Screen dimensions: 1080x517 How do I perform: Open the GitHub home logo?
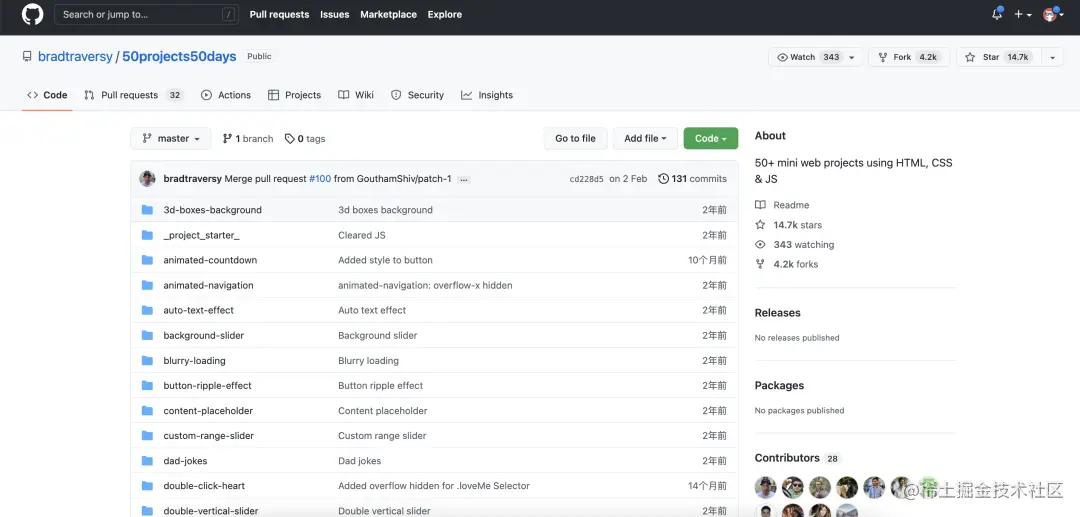click(32, 14)
